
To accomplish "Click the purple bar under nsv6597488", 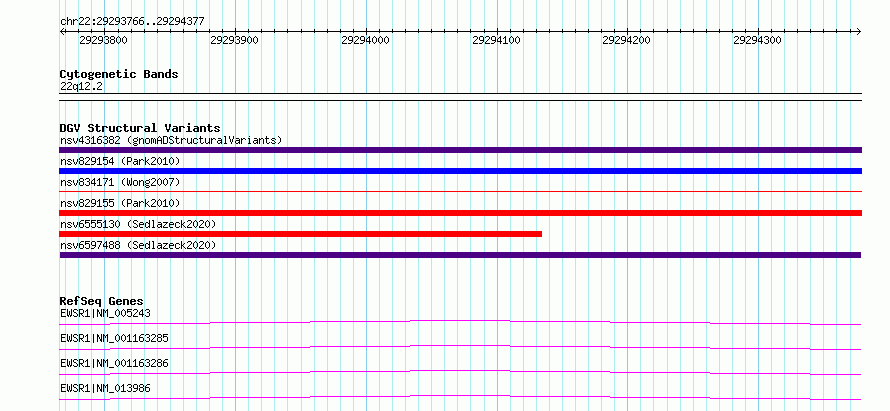I will [x=460, y=255].
